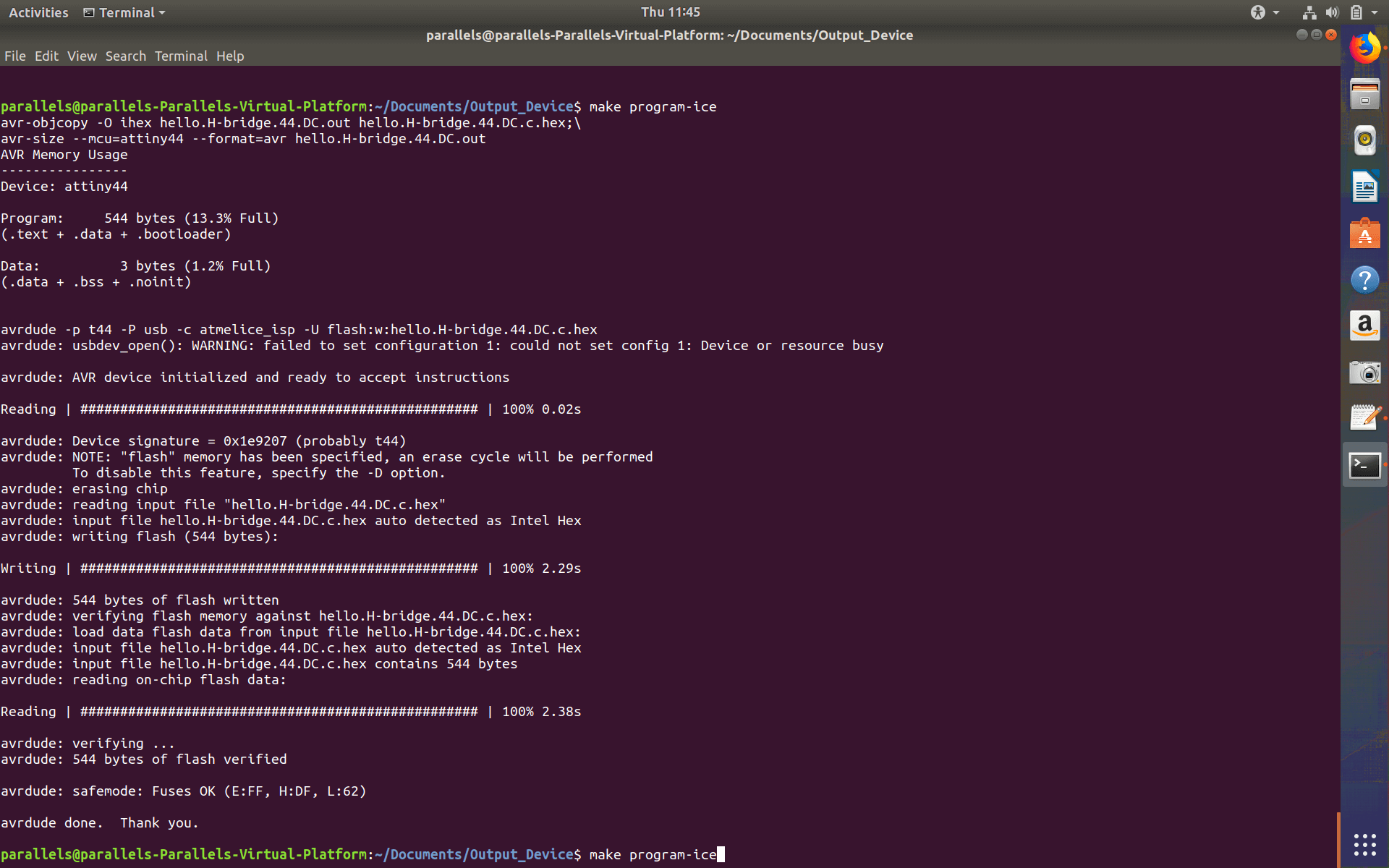Screen dimensions: 1389x868
Task: Open the Search menu
Action: (125, 56)
